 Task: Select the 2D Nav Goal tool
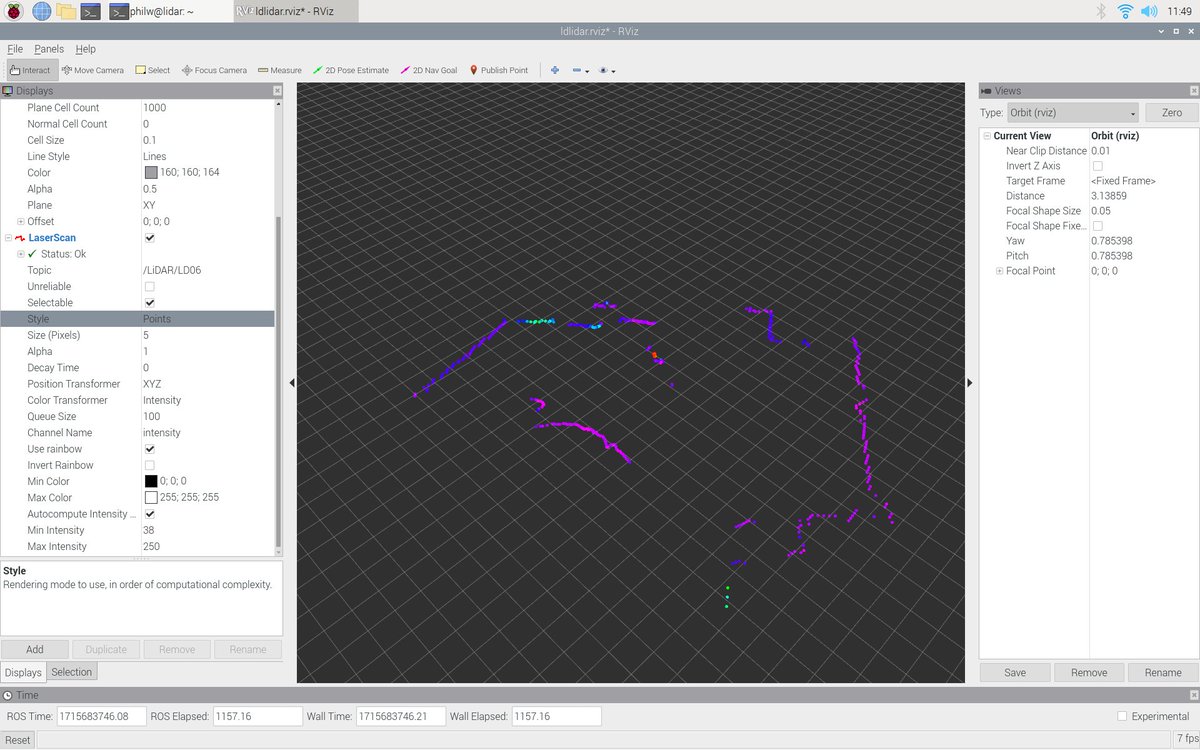point(429,70)
